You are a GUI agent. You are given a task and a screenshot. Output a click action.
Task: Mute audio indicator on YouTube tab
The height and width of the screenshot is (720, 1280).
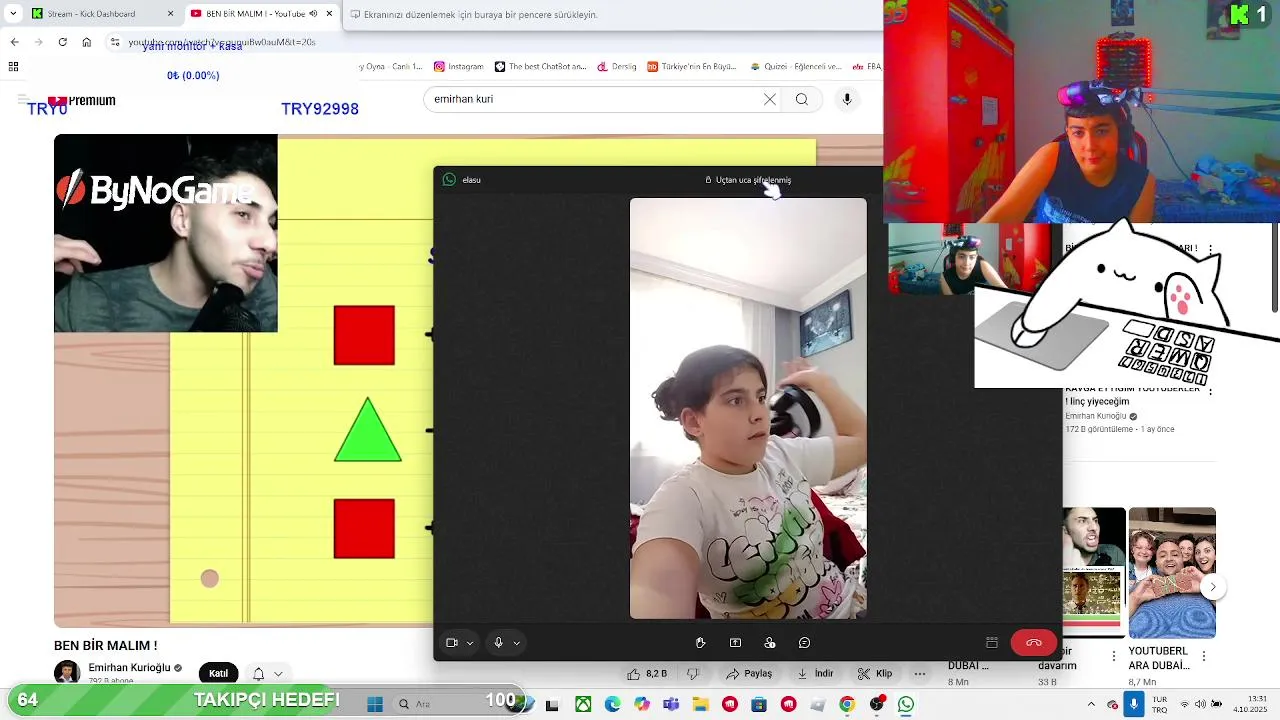tap(314, 14)
